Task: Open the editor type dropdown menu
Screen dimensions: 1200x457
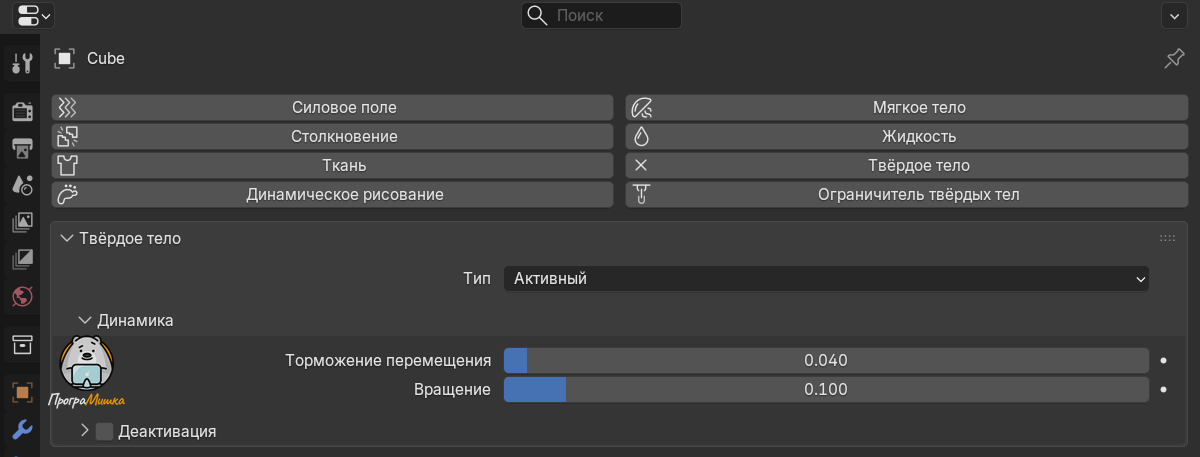Action: [x=34, y=15]
